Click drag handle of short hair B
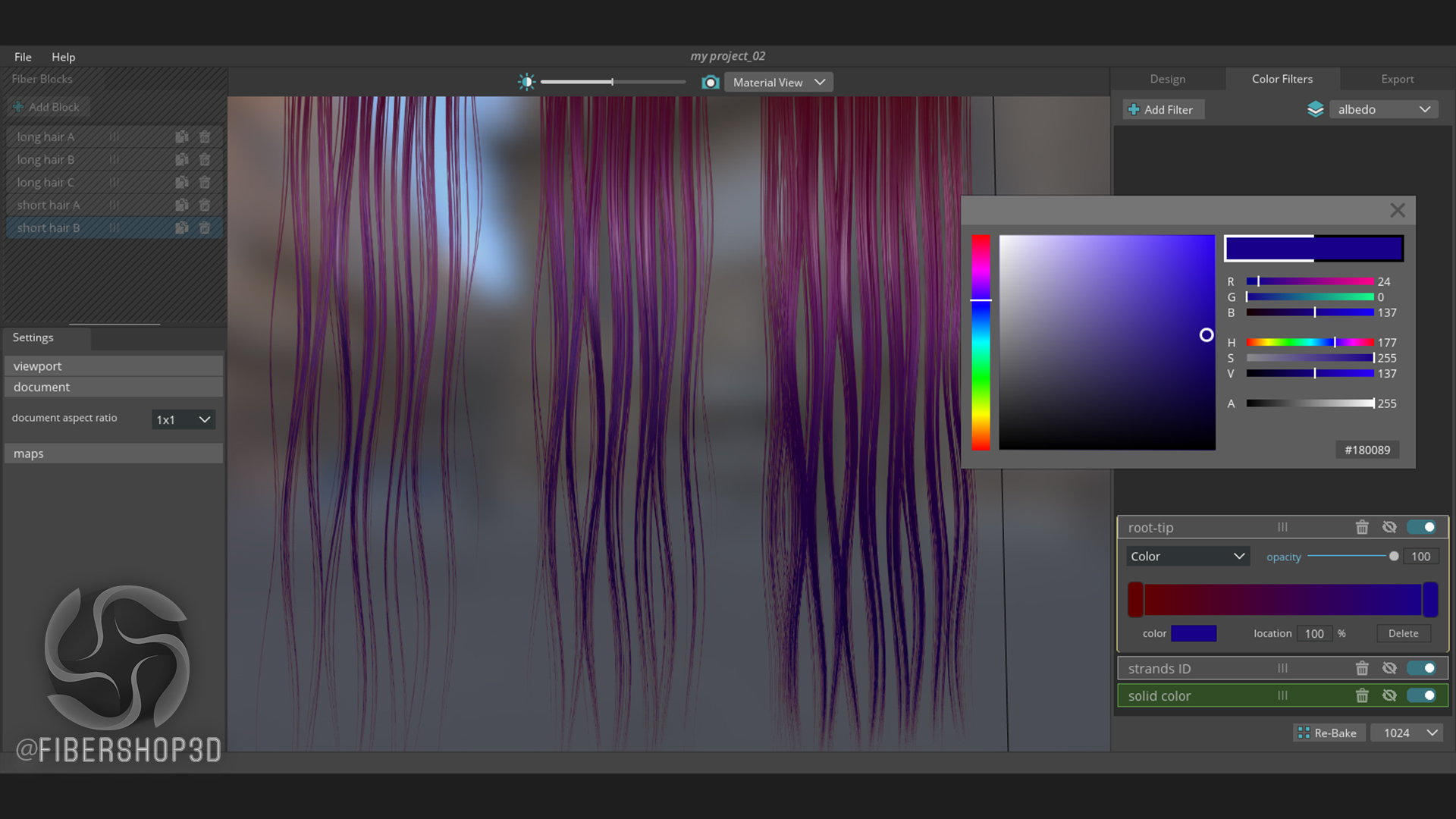Image resolution: width=1456 pixels, height=819 pixels. (x=114, y=228)
